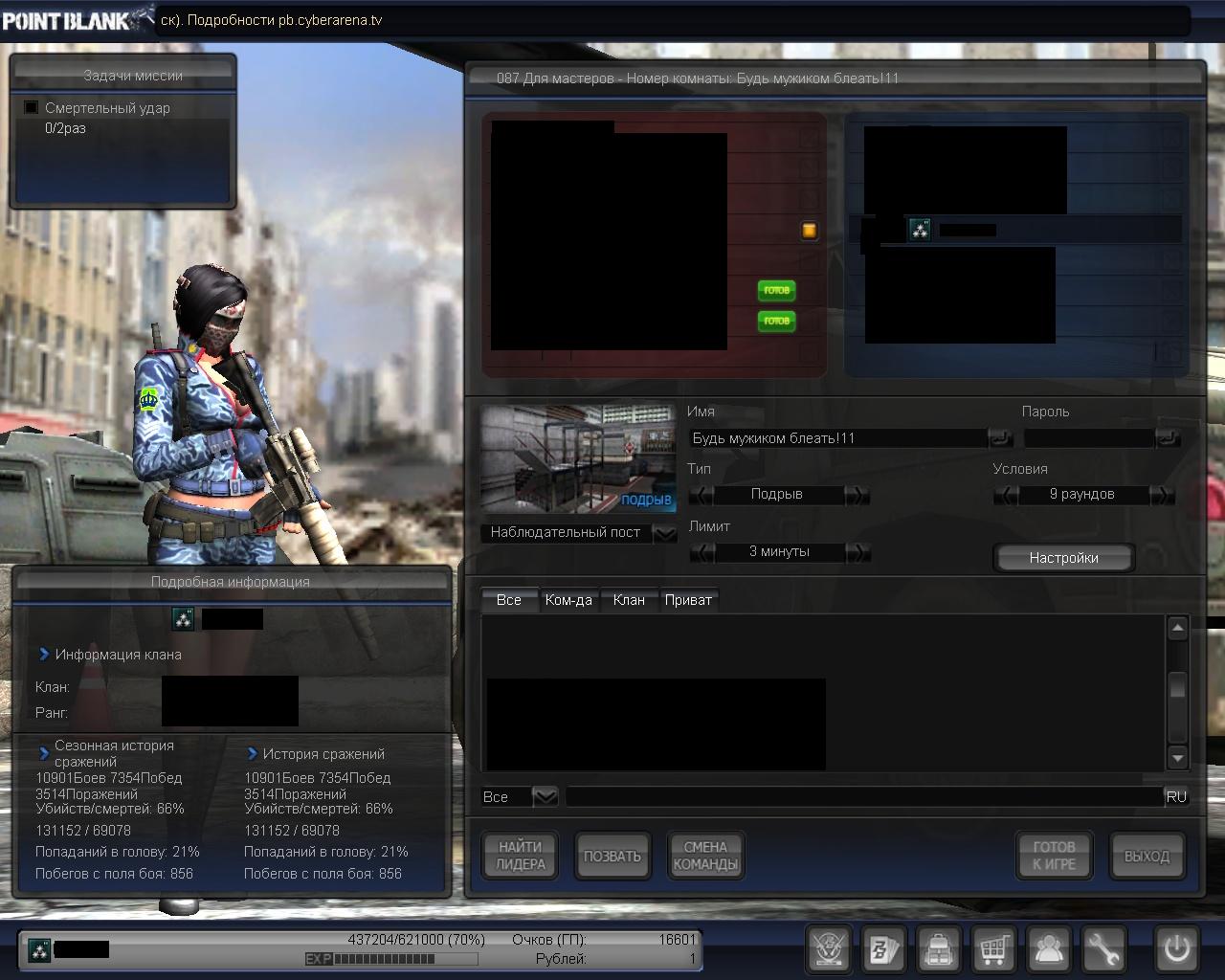This screenshot has width=1225, height=980.
Task: Click the next arrow for 3 минуты limit
Action: click(857, 552)
